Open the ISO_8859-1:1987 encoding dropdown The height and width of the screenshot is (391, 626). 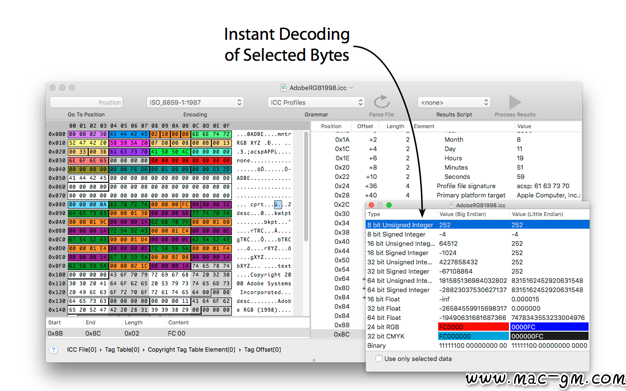point(195,102)
